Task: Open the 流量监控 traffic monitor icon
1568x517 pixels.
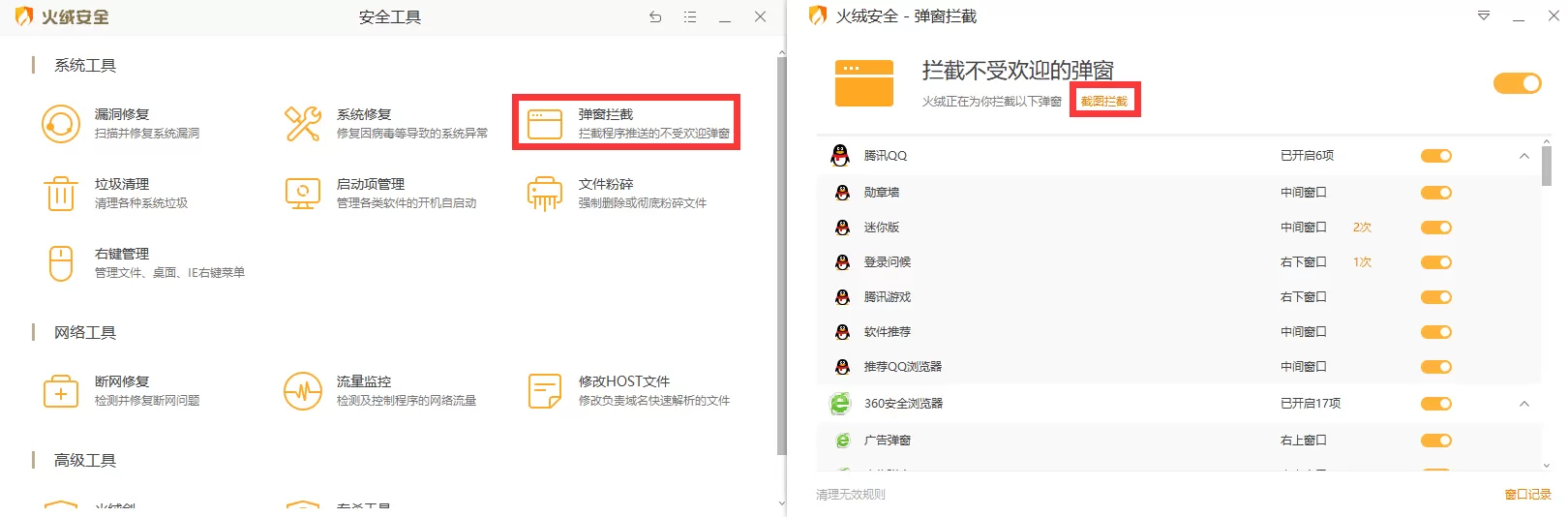Action: 303,391
